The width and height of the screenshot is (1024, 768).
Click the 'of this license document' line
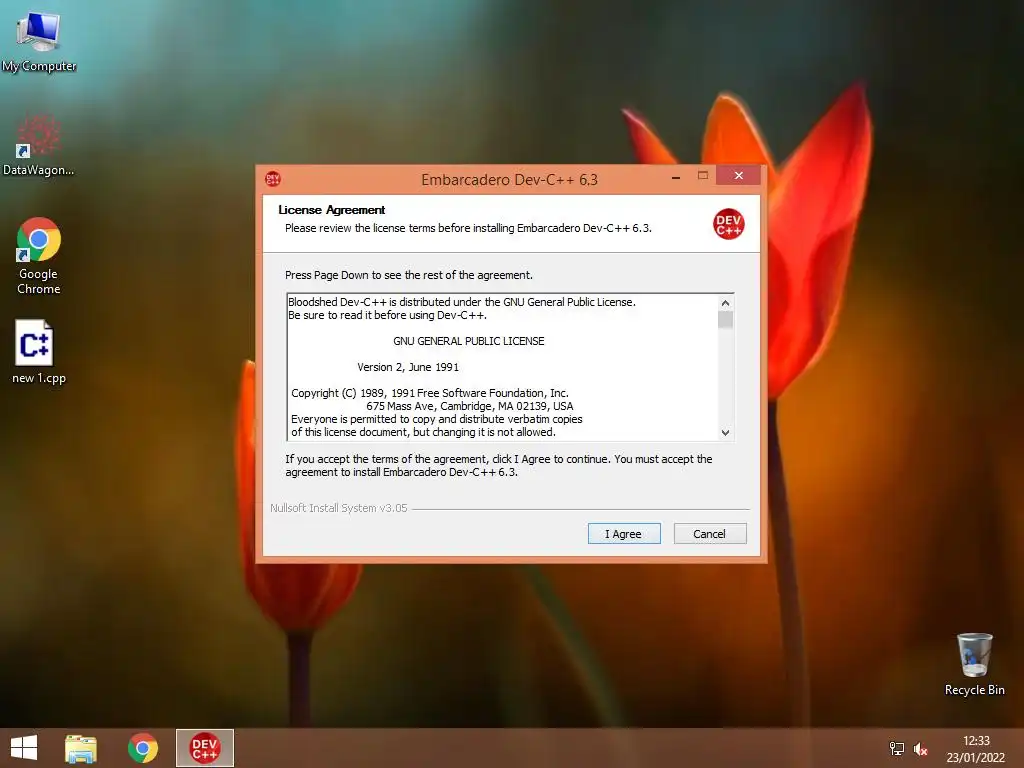(423, 432)
